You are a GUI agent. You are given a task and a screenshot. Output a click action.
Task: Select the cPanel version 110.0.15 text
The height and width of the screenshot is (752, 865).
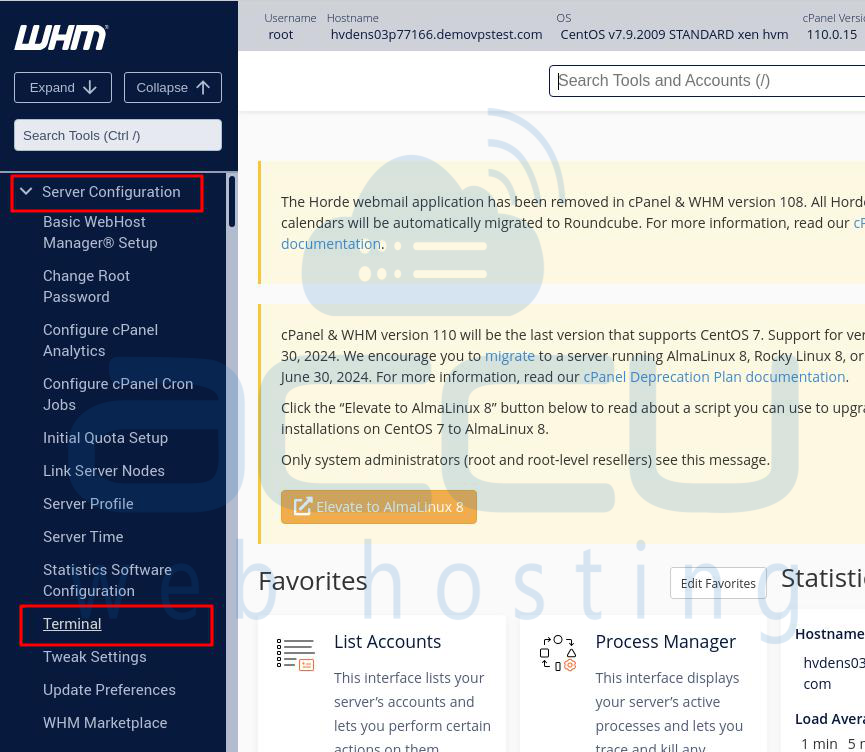(x=832, y=35)
